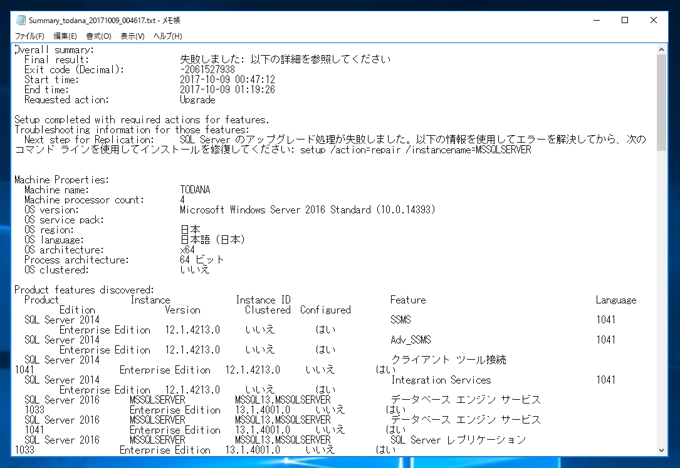Click the x64 architecture value
Screen dimensions: 680x468
(x=187, y=250)
